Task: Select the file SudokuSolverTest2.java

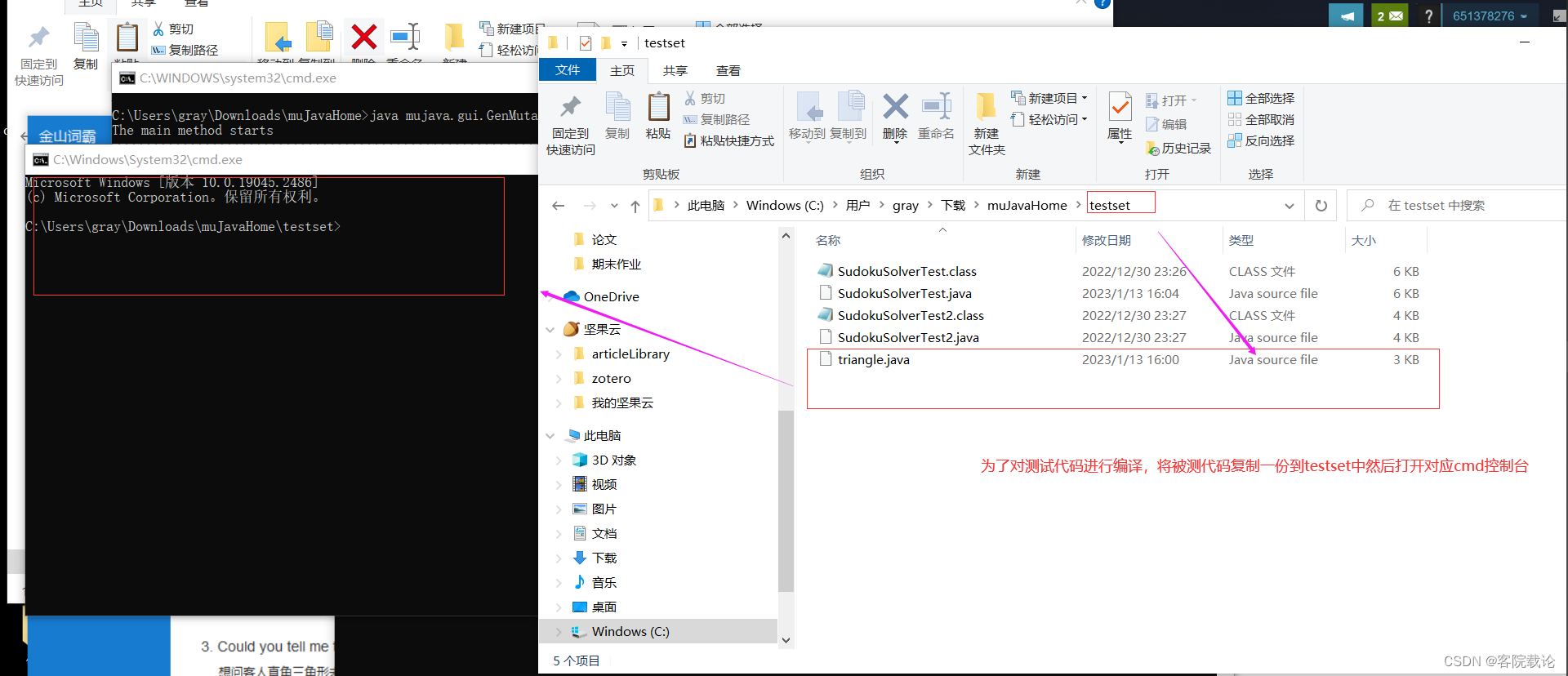Action: pyautogui.click(x=908, y=337)
